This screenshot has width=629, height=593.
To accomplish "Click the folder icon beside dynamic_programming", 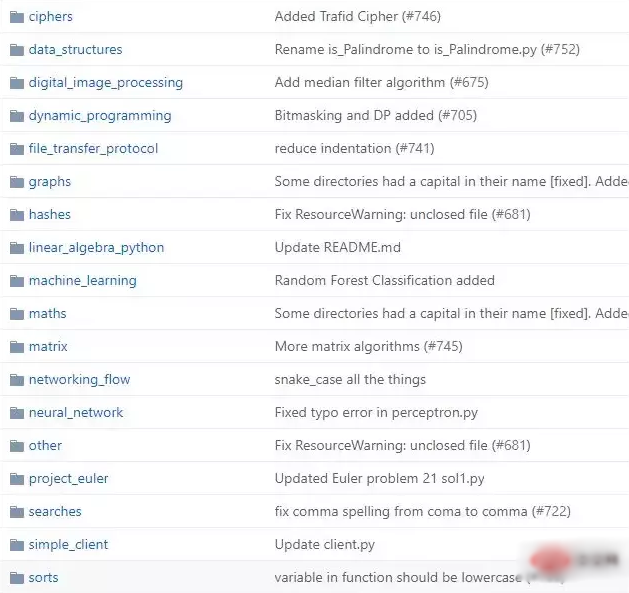I will click(x=17, y=116).
